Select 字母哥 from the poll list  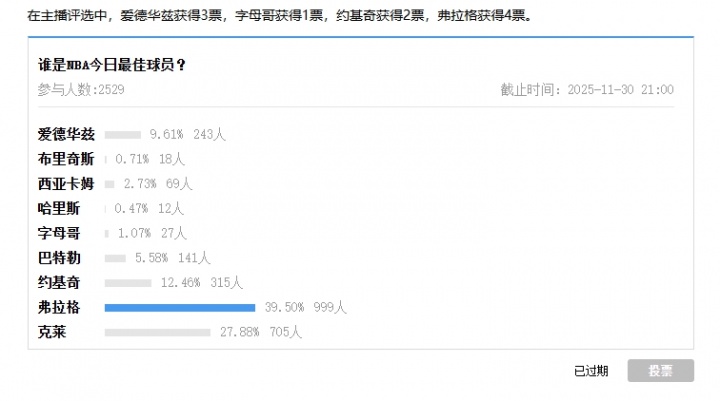pyautogui.click(x=59, y=233)
